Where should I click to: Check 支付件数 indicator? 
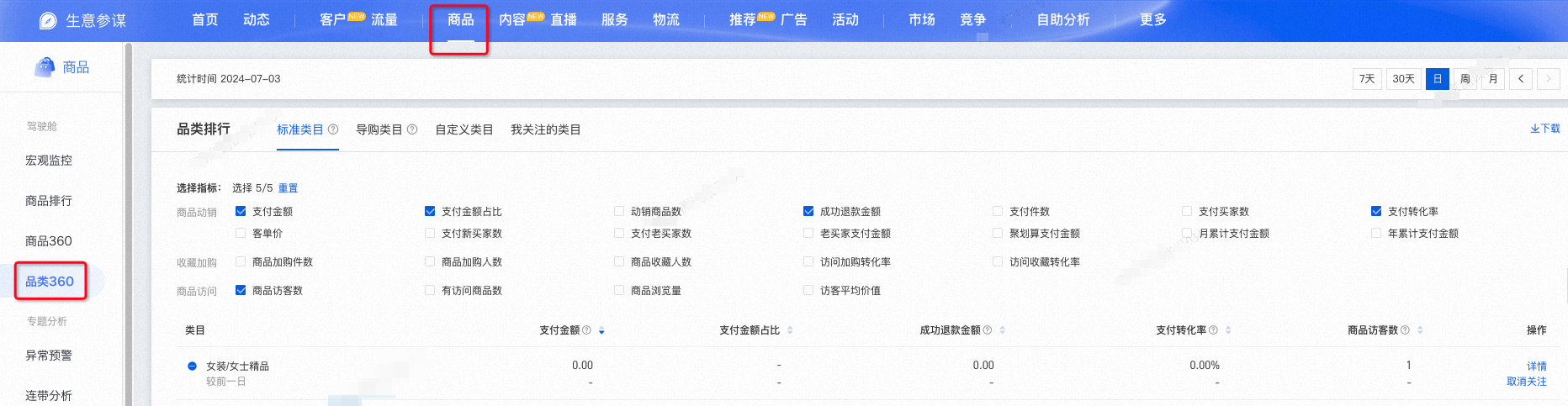pos(998,212)
